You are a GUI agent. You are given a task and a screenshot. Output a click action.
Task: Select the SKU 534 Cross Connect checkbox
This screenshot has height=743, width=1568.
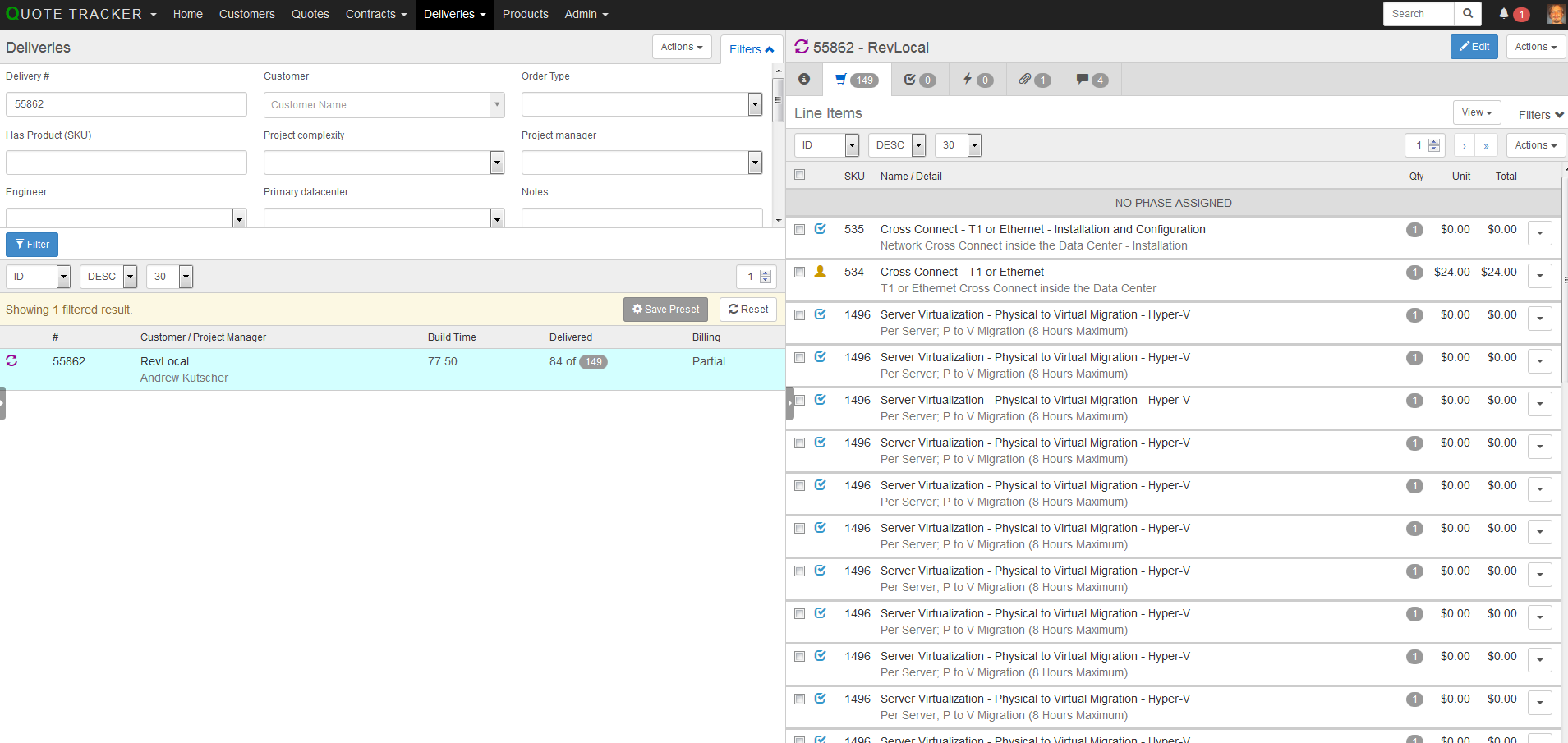point(799,273)
